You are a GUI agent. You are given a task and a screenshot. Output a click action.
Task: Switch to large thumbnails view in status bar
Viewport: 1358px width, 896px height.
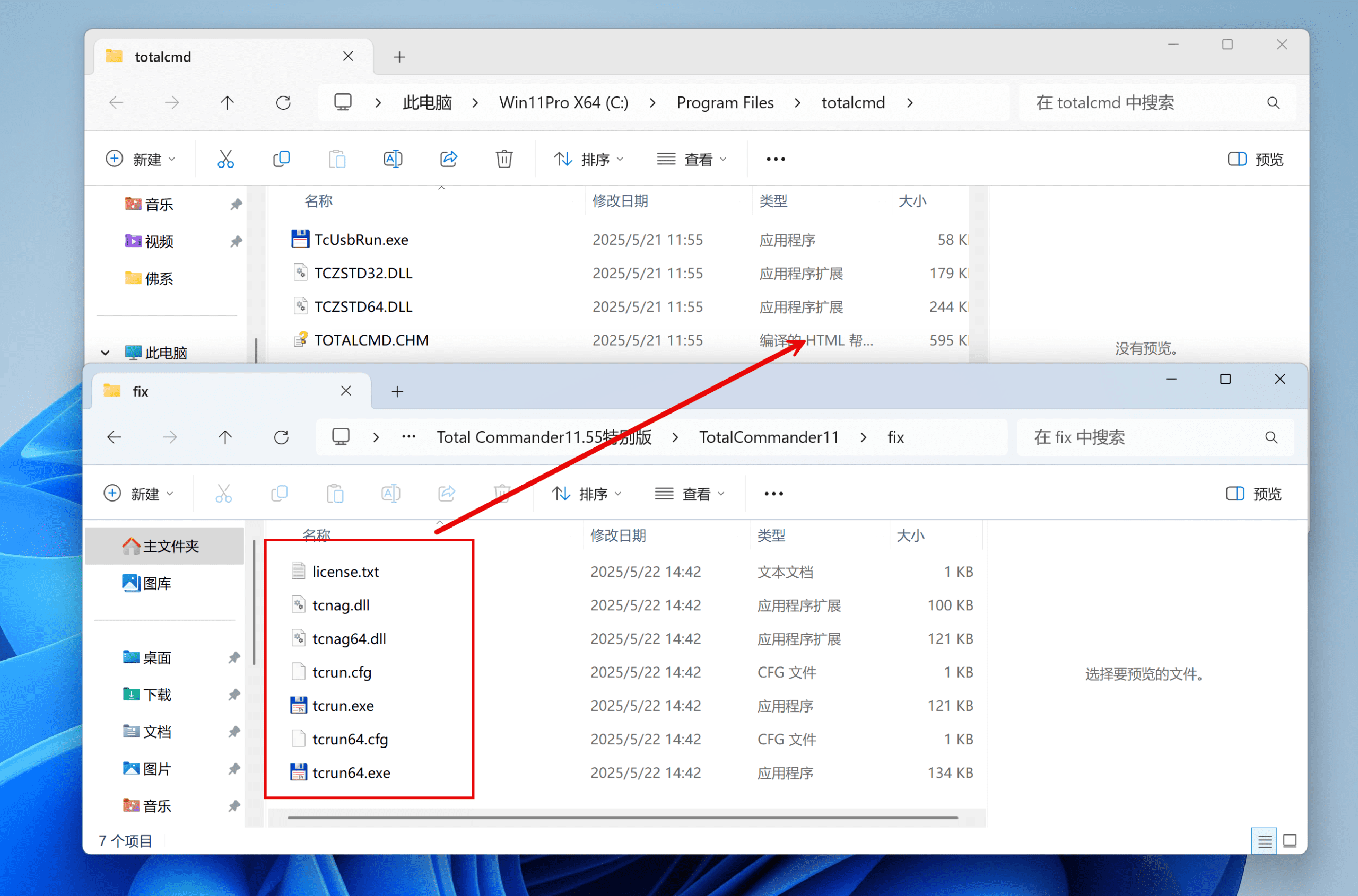1290,841
